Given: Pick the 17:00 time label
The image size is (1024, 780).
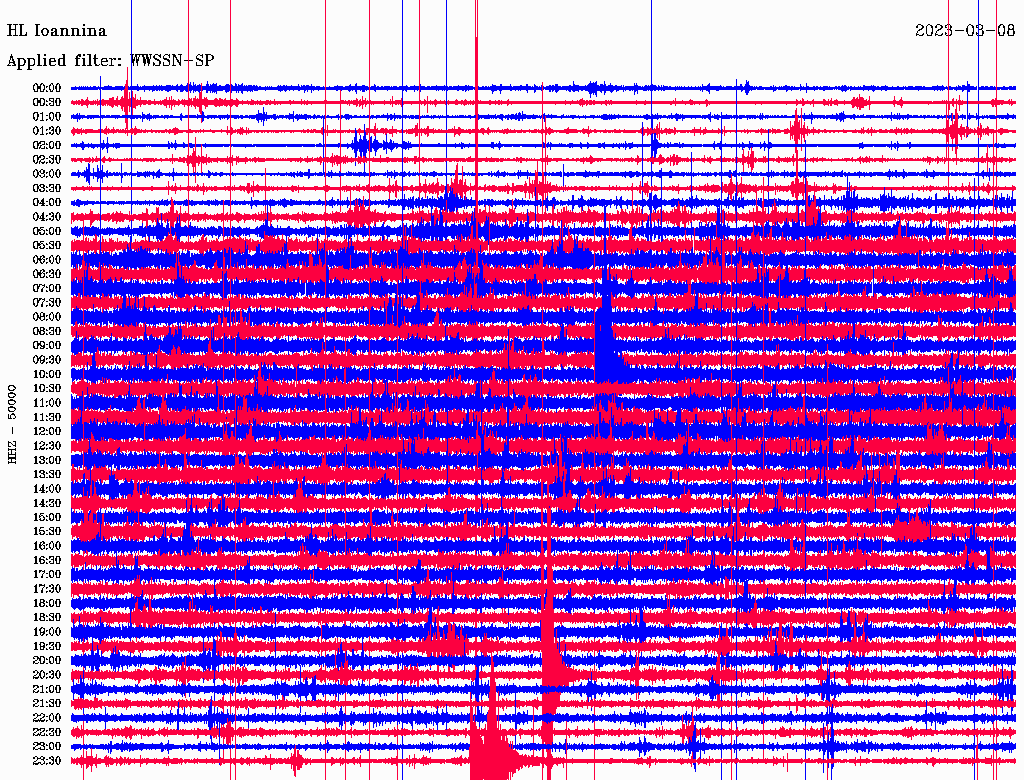Looking at the screenshot, I should (47, 574).
